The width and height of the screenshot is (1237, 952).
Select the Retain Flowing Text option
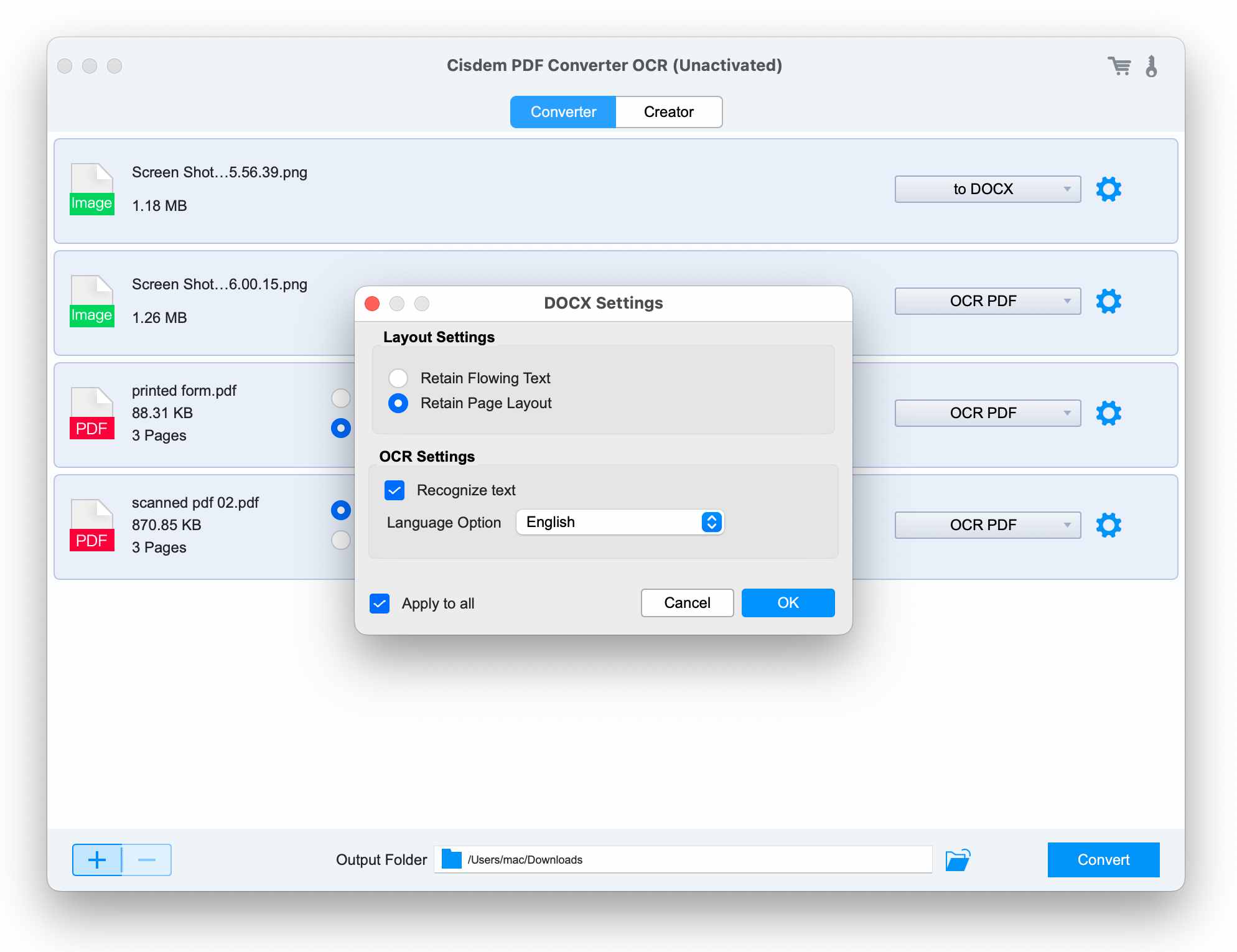[398, 378]
